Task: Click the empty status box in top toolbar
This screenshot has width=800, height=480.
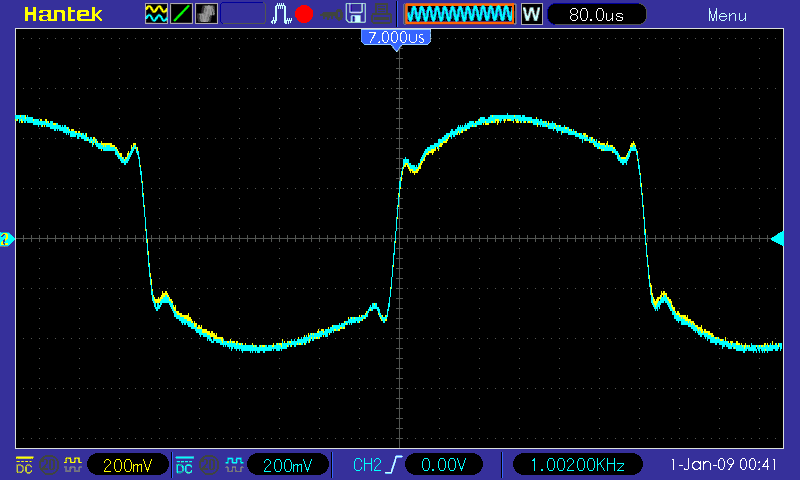Action: pyautogui.click(x=243, y=14)
